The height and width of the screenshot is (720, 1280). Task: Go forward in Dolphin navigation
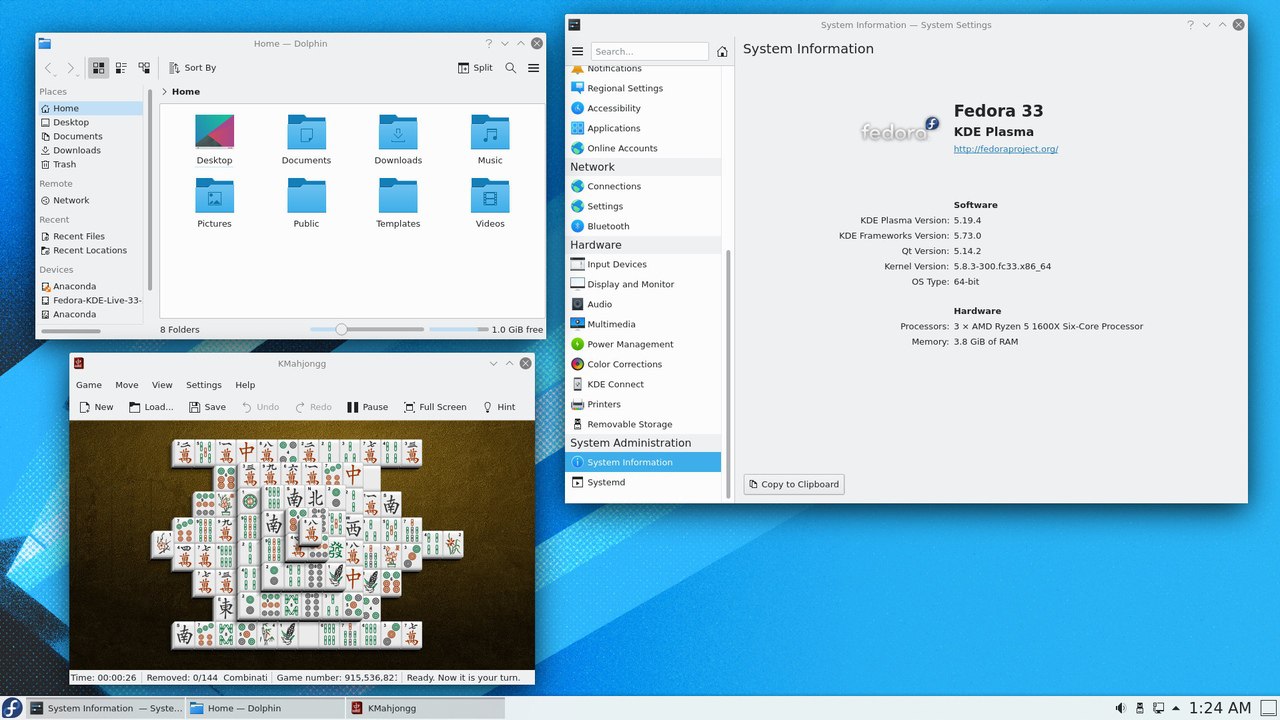pos(71,68)
